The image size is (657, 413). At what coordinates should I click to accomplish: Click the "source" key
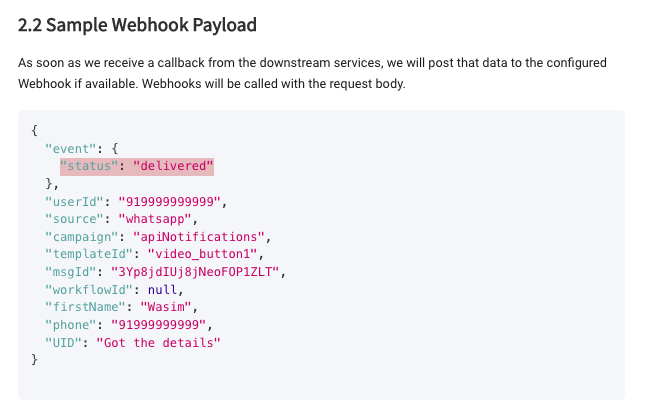74,219
